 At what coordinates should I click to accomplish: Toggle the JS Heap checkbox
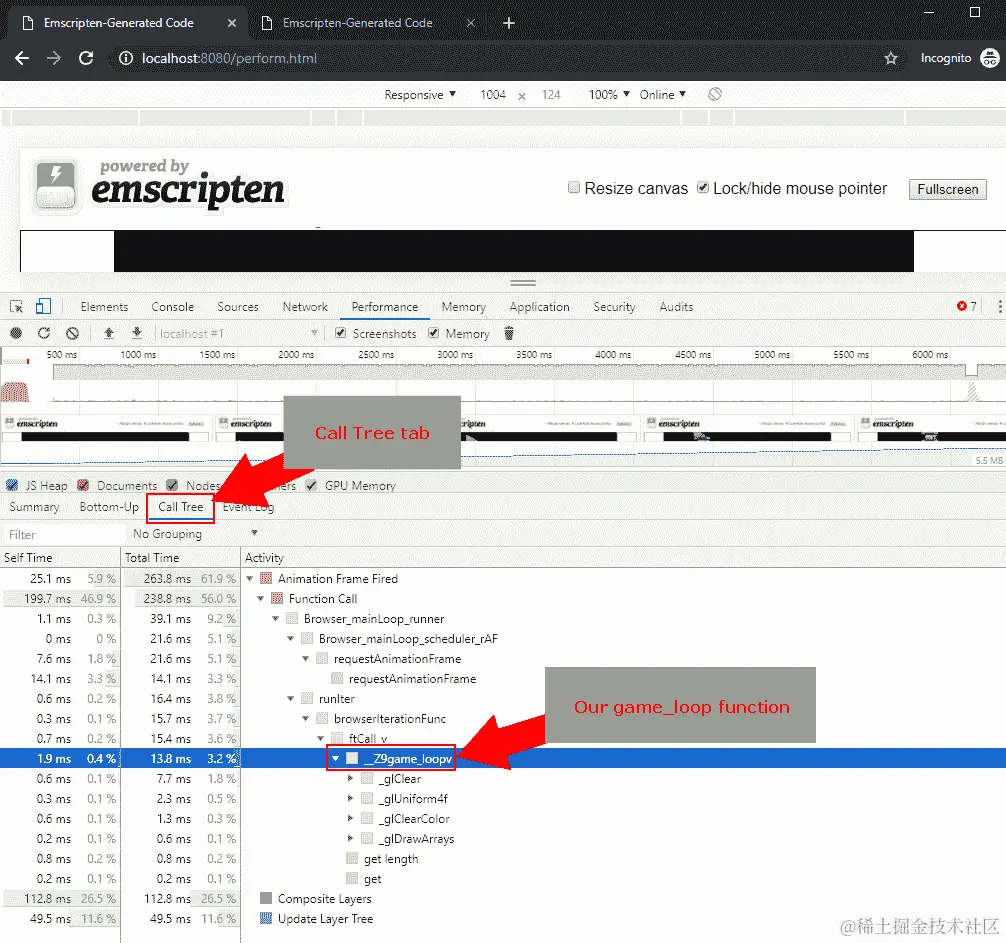tap(12, 485)
